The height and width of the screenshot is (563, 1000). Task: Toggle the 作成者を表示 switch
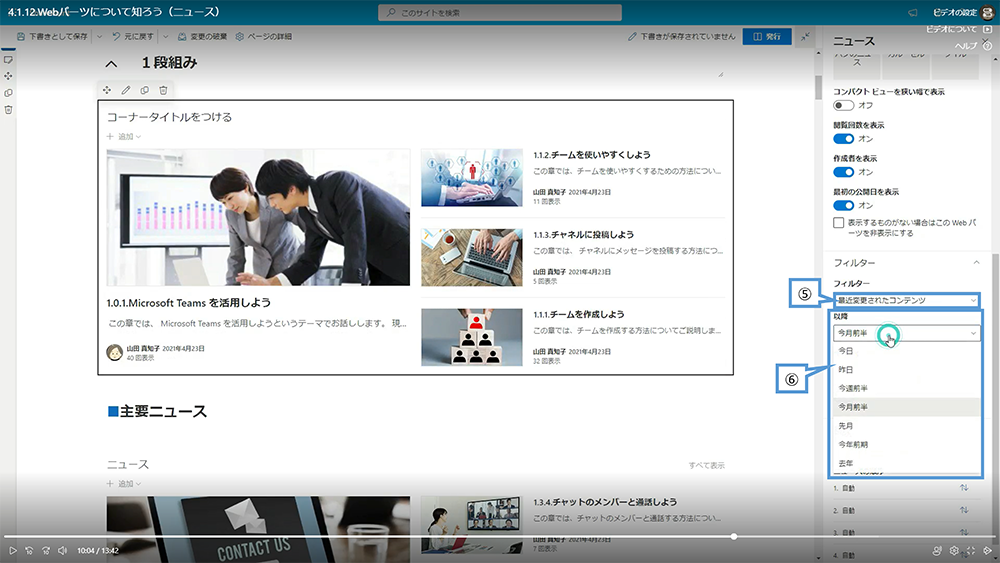click(x=843, y=172)
